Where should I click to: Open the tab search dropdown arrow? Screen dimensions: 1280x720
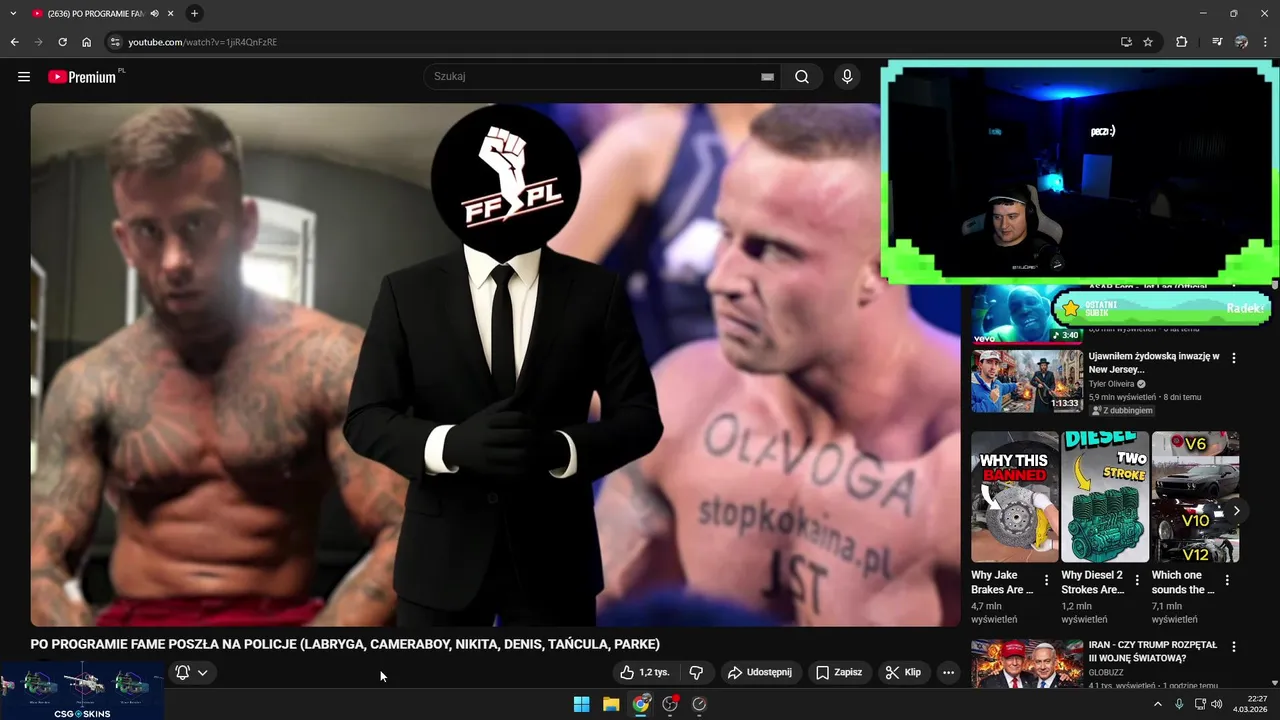[13, 13]
